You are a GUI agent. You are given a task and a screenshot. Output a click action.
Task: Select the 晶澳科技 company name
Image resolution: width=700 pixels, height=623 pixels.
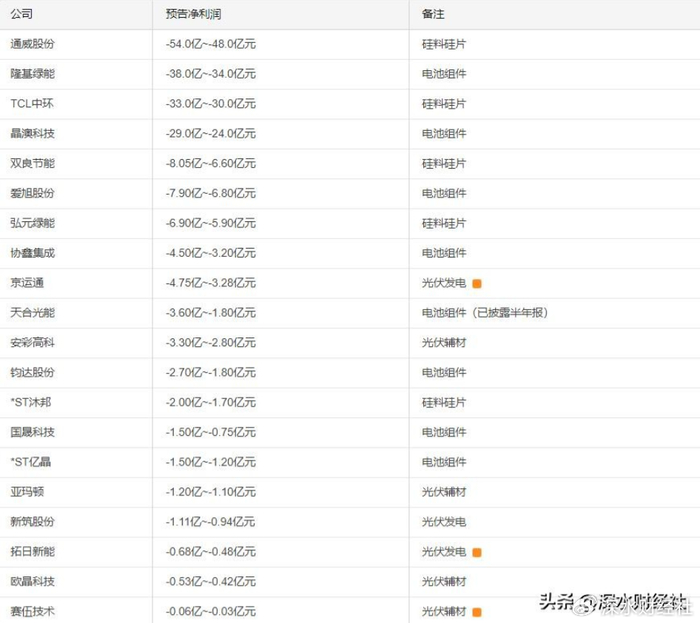[33, 133]
